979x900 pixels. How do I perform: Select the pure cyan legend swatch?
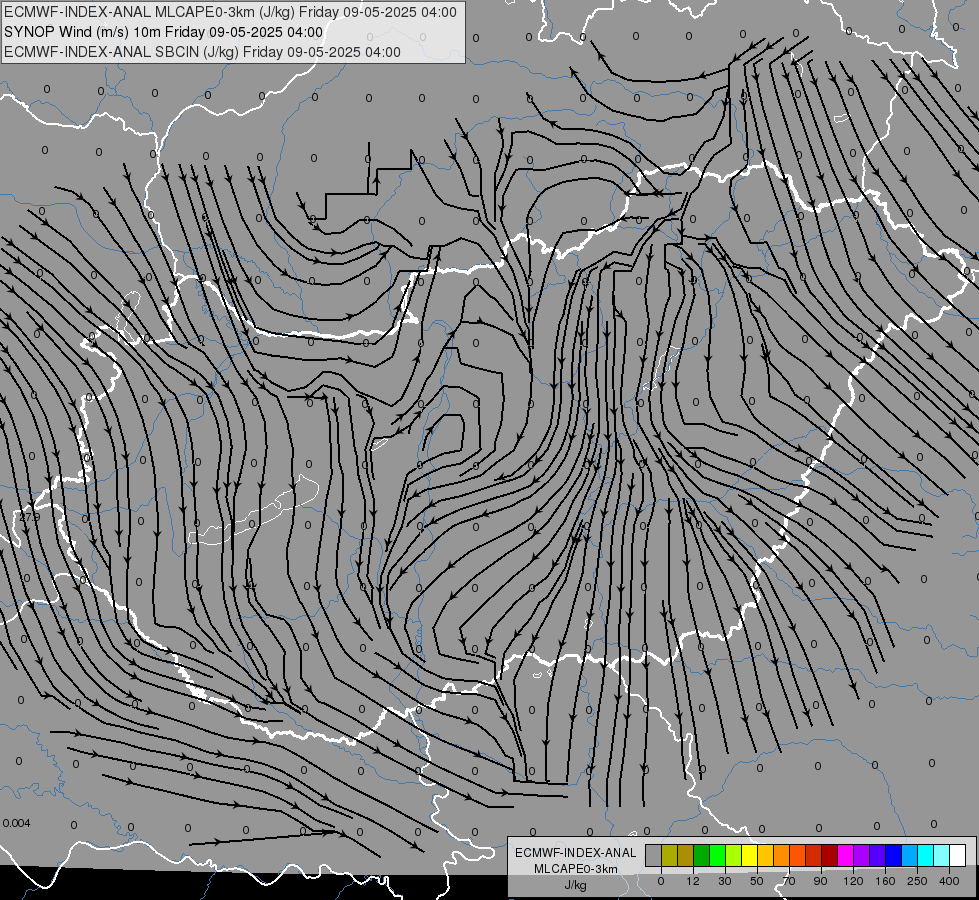[925, 856]
